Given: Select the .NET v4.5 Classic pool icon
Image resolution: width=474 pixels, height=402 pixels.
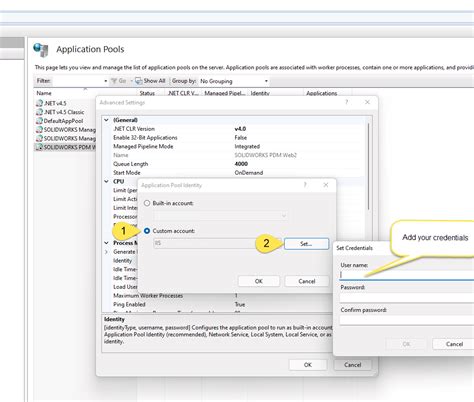Looking at the screenshot, I should point(39,112).
